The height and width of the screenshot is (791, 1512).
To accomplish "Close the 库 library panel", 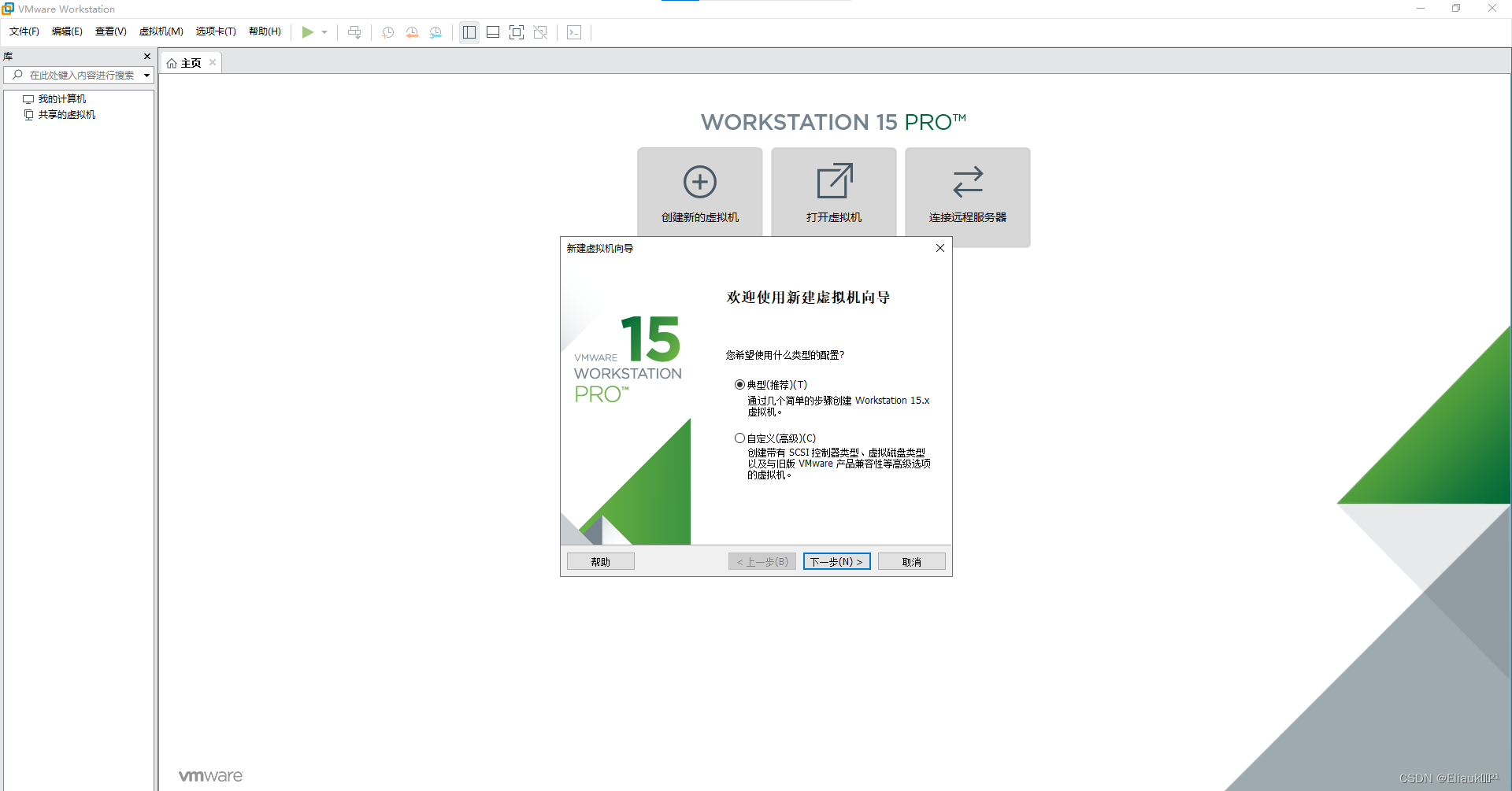I will coord(146,56).
